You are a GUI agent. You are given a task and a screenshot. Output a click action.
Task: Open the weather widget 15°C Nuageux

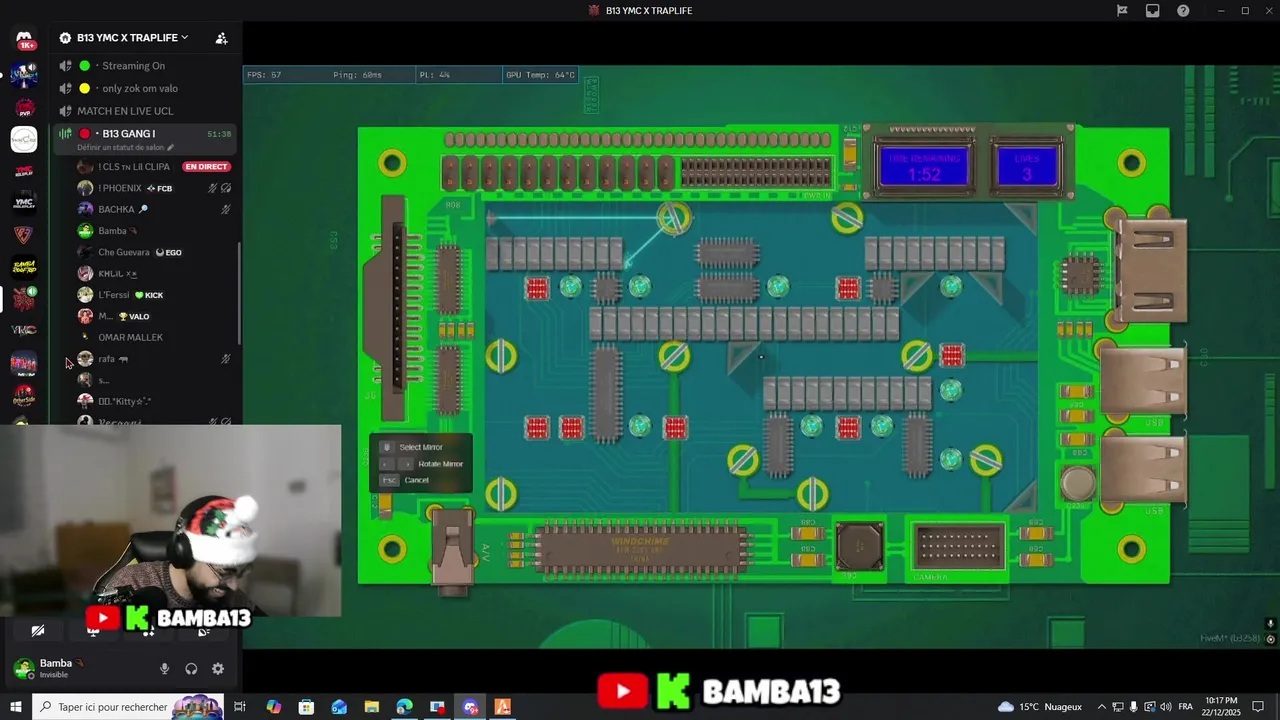coord(1040,707)
